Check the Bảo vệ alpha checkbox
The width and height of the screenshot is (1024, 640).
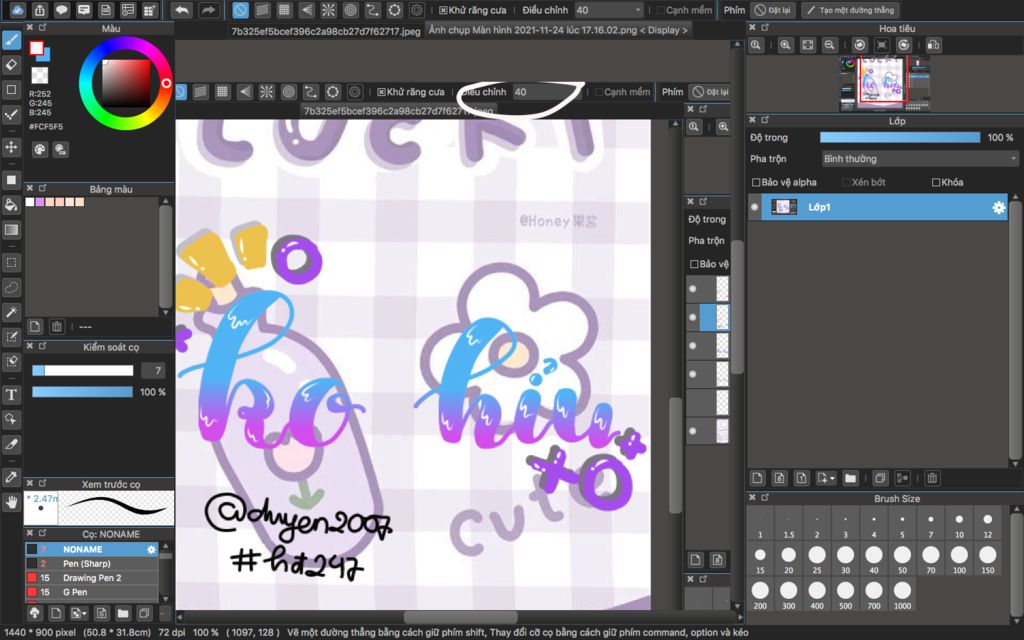(756, 182)
